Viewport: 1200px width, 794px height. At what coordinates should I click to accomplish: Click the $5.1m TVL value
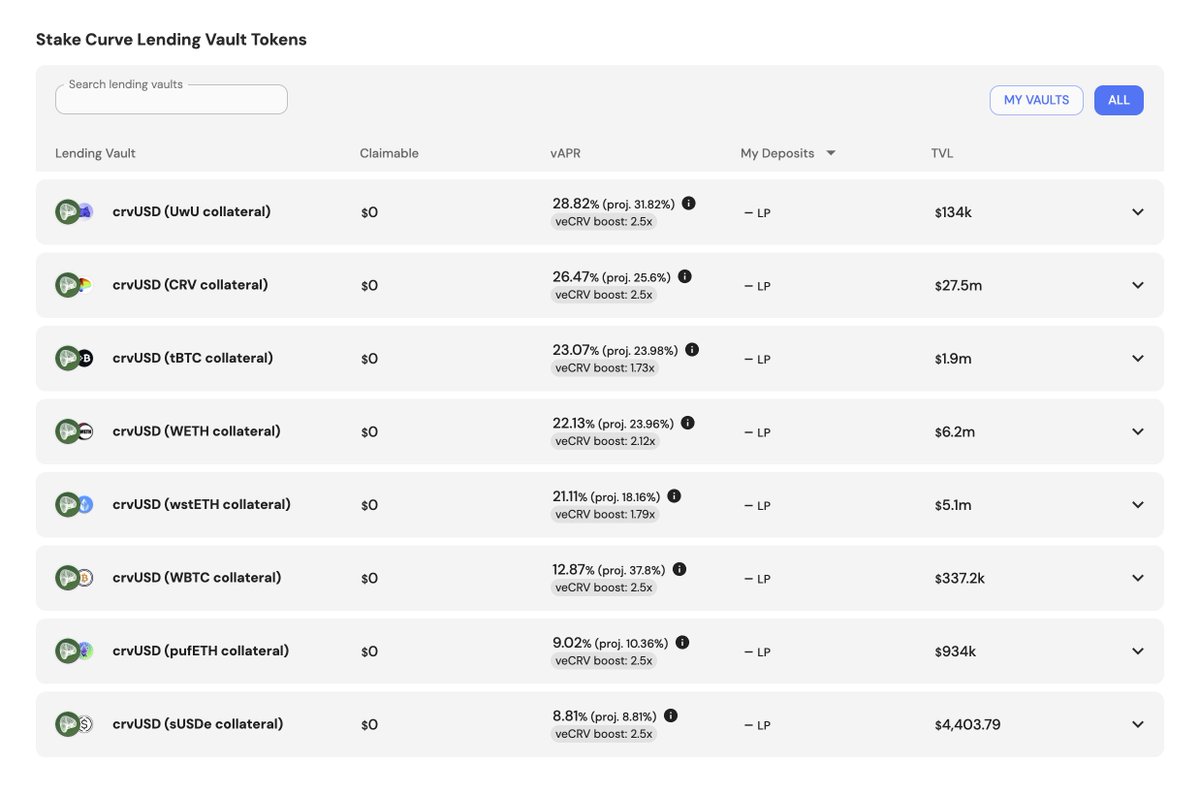953,505
